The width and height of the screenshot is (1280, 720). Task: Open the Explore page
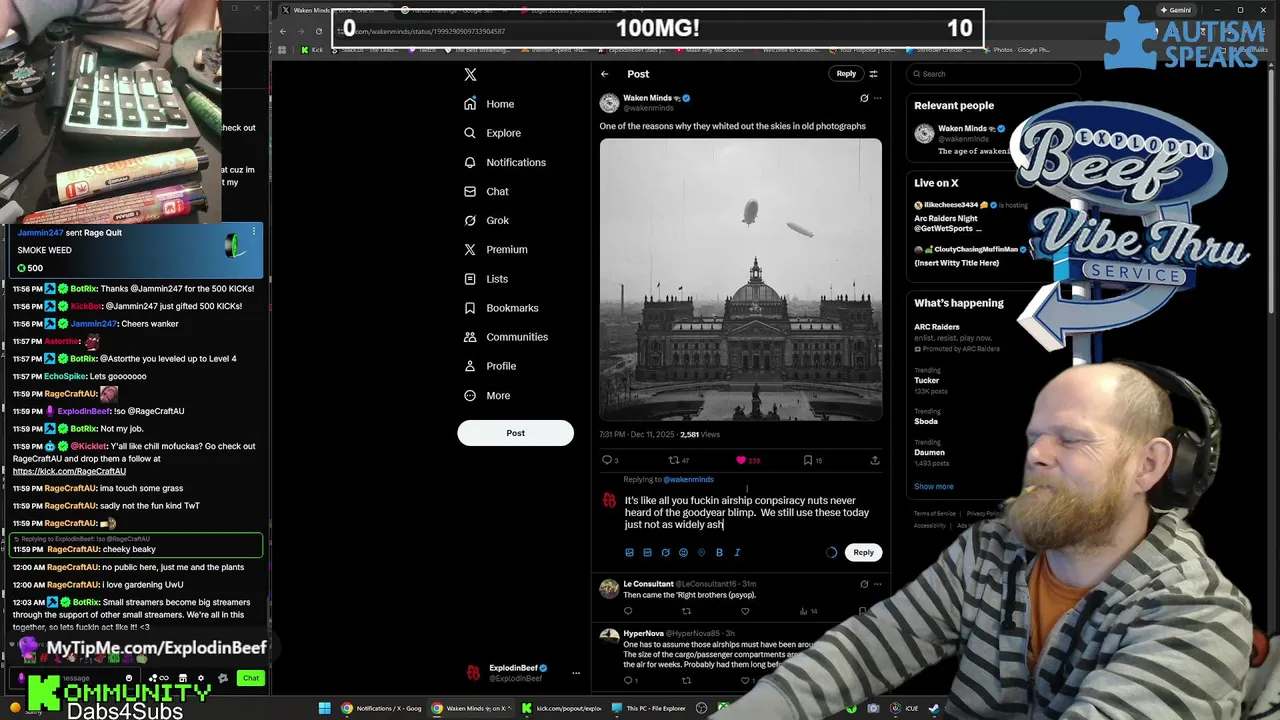tap(492, 133)
